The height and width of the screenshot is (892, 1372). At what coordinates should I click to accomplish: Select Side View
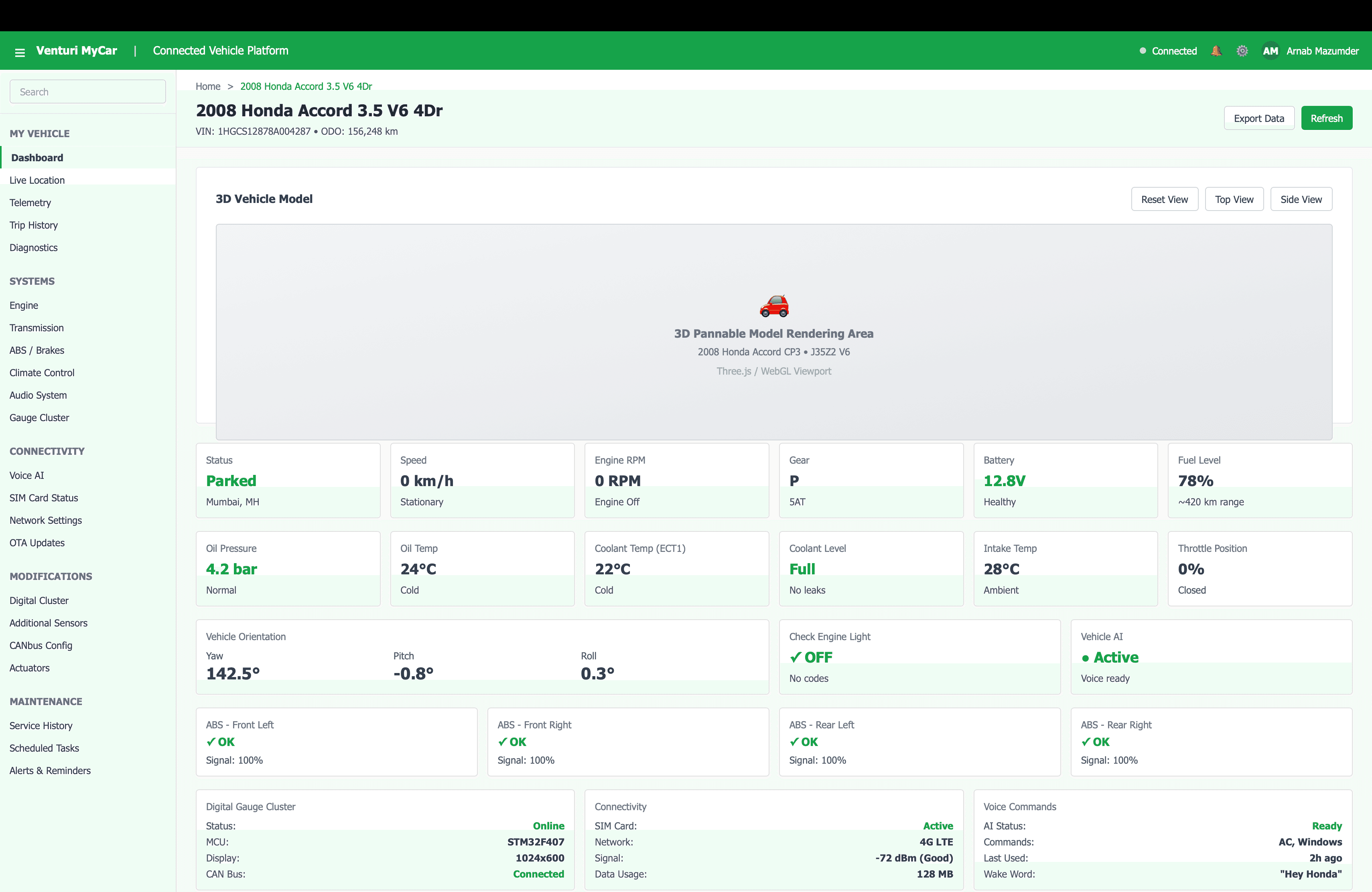[1301, 199]
